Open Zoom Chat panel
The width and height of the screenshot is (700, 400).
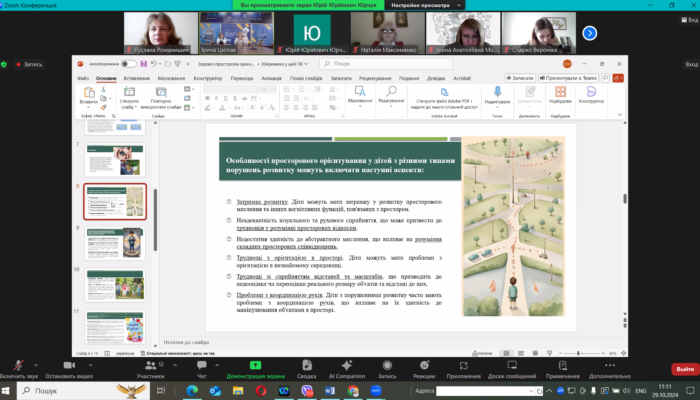[201, 366]
